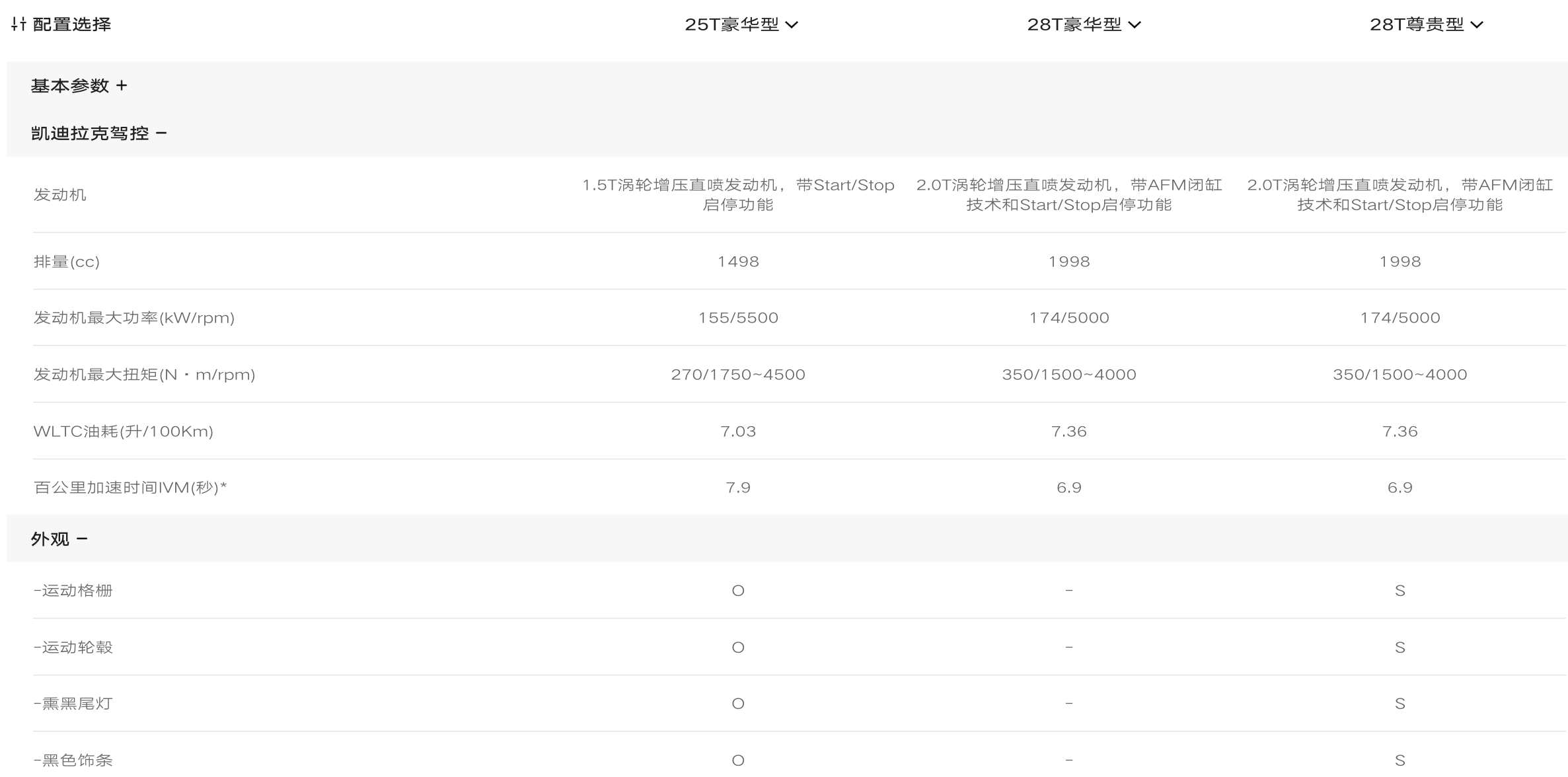Click 25T engine description text
The image size is (1568, 777).
(738, 194)
